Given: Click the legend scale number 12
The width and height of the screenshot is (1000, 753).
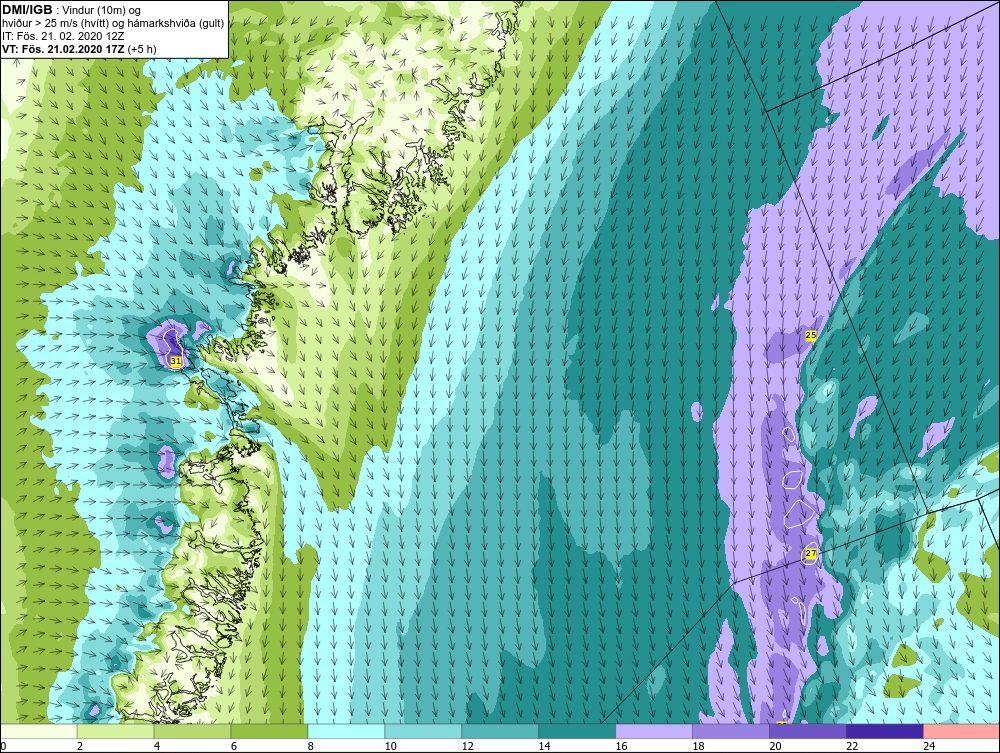Looking at the screenshot, I should click(x=467, y=746).
